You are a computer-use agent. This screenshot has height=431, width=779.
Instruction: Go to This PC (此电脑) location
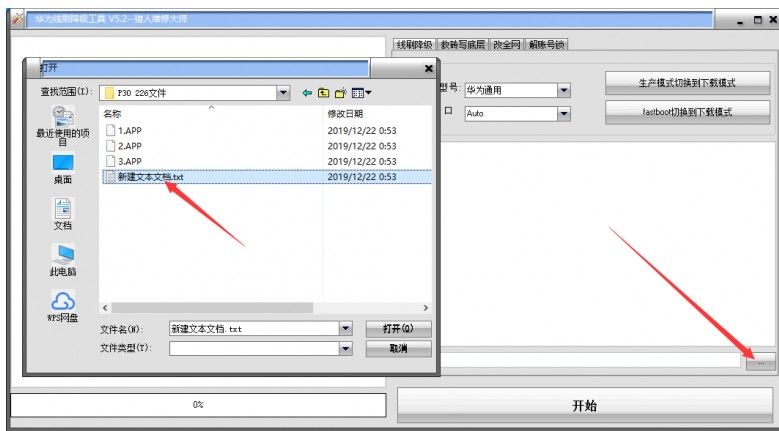(63, 261)
